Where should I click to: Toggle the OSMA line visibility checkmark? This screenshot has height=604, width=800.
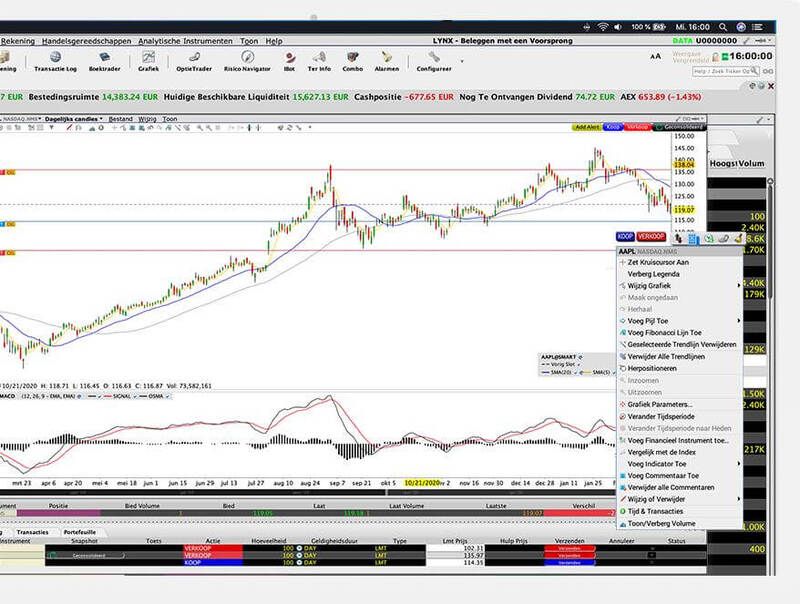(168, 396)
